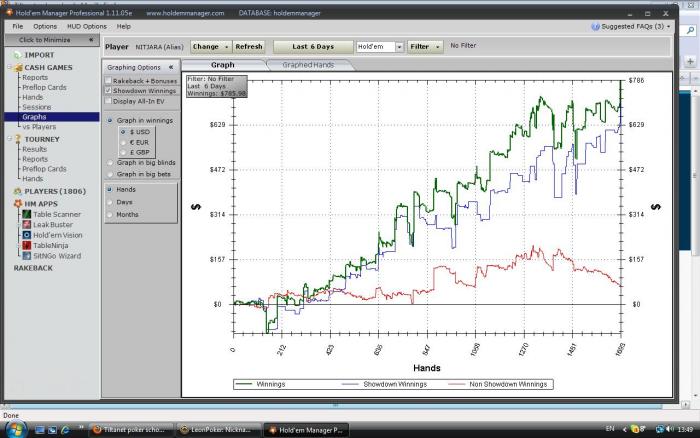Click the Suggested FAQs help icon

tap(595, 27)
